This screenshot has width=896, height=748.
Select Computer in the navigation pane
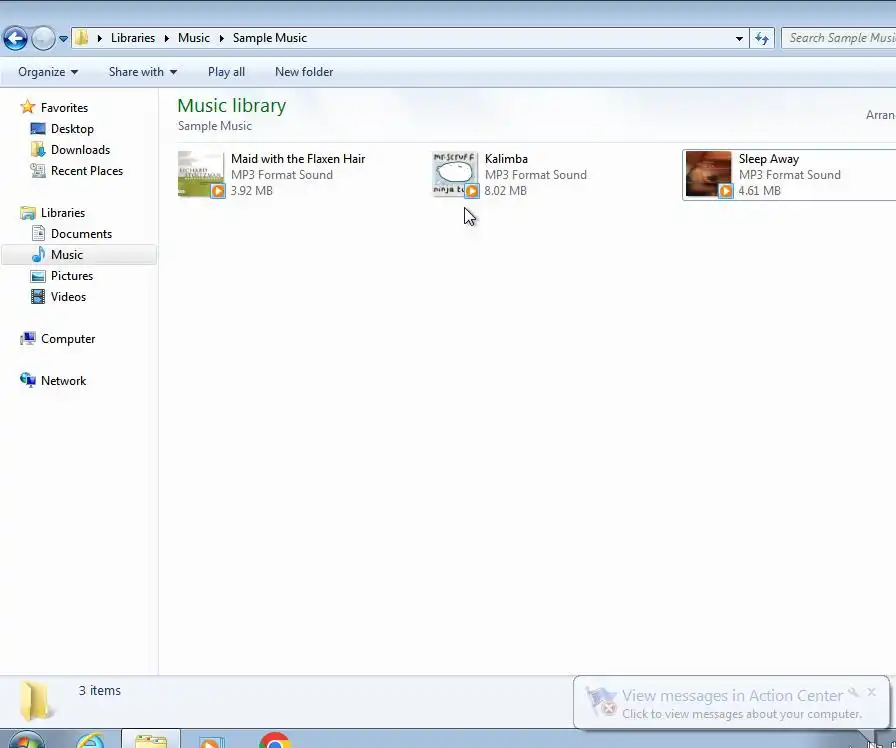pyautogui.click(x=68, y=339)
